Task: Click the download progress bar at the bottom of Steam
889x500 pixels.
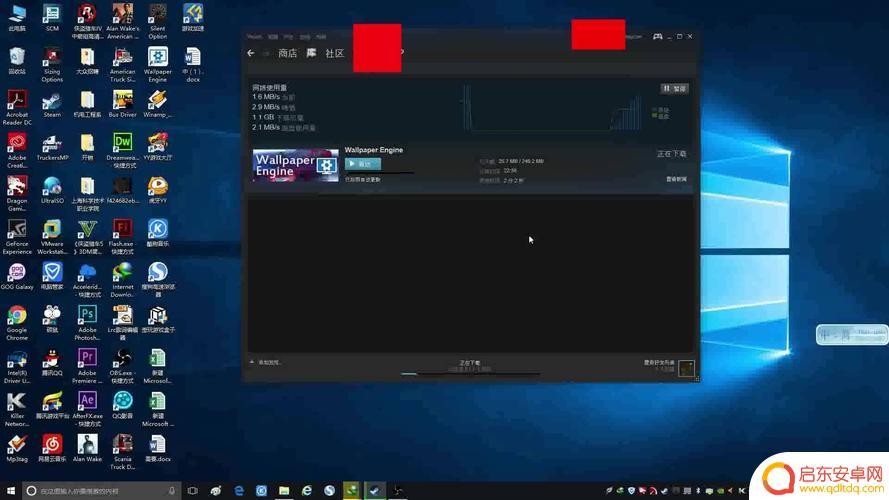Action: pyautogui.click(x=470, y=374)
